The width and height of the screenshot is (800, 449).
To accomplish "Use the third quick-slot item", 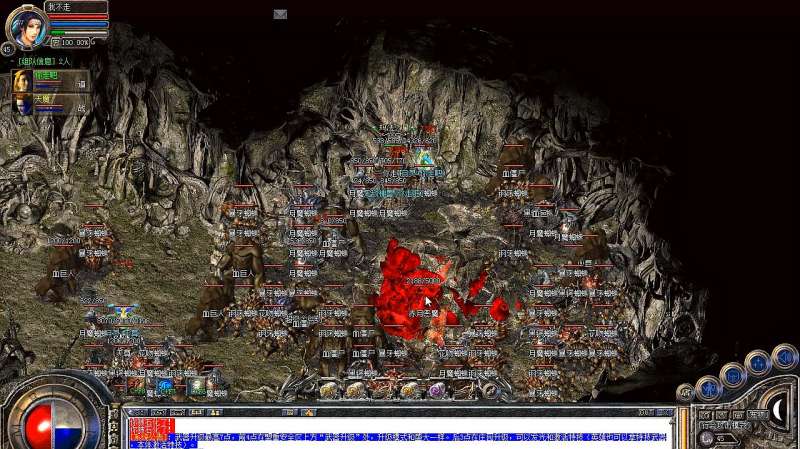I will pyautogui.click(x=382, y=390).
